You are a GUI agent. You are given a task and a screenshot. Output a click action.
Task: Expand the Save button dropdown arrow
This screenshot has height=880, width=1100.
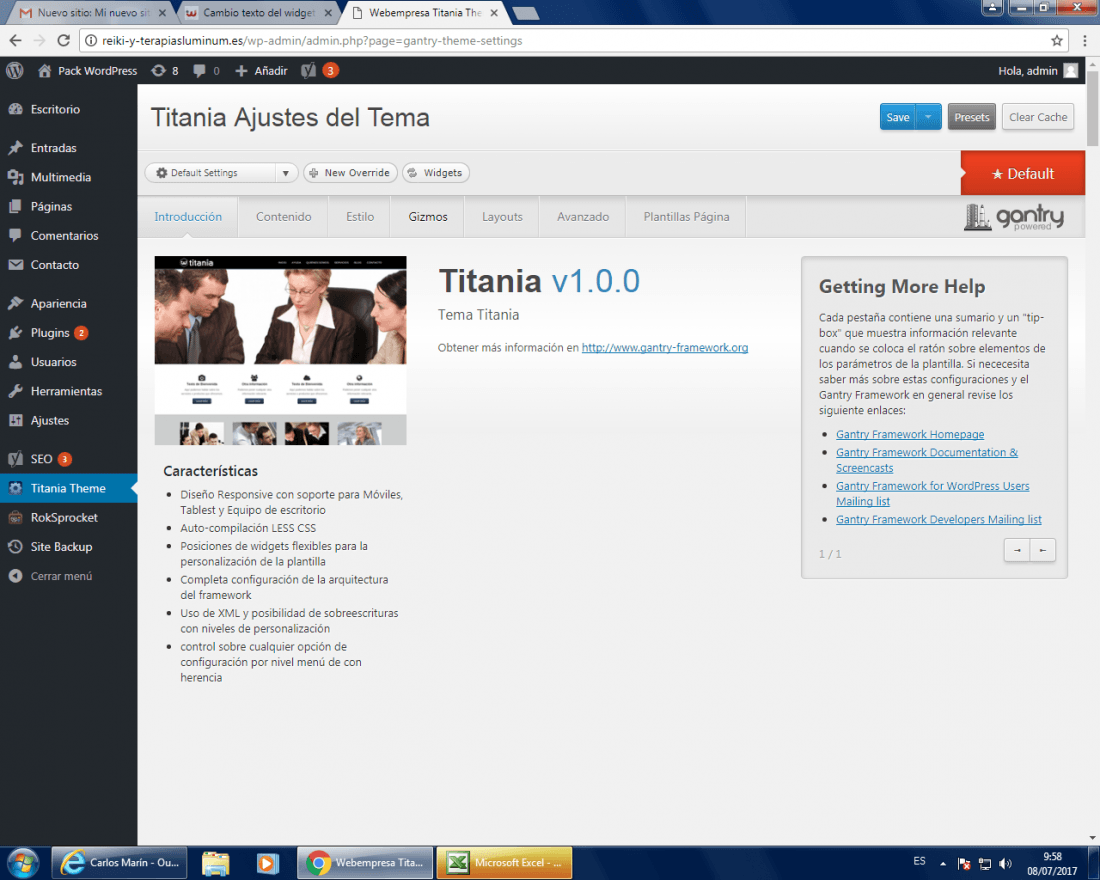(928, 117)
